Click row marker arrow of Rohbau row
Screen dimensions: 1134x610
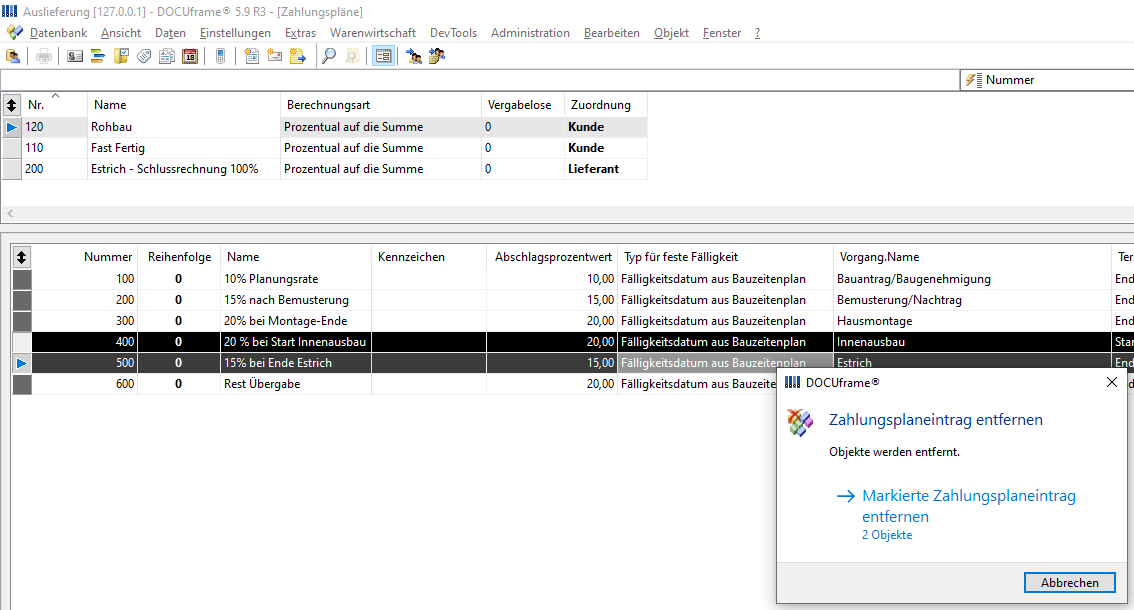[12, 127]
